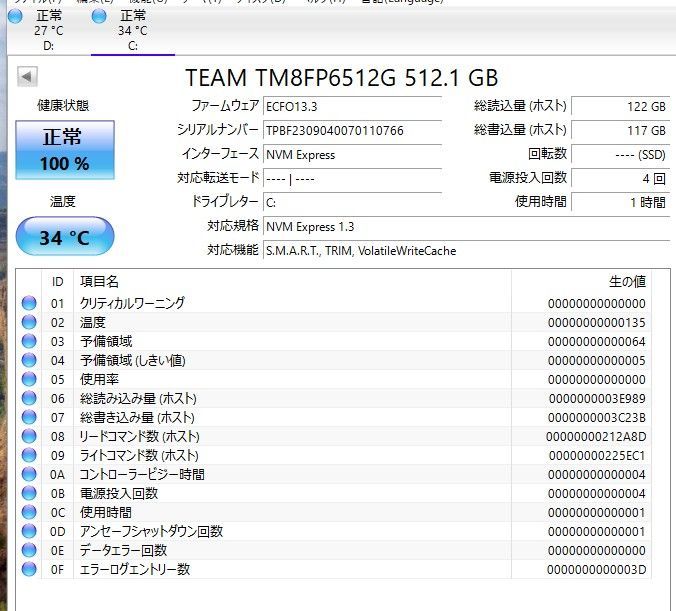Screen dimensions: 676x611
Task: Select the アンセーフシャットダウン回数 attribute name
Action: tap(151, 531)
